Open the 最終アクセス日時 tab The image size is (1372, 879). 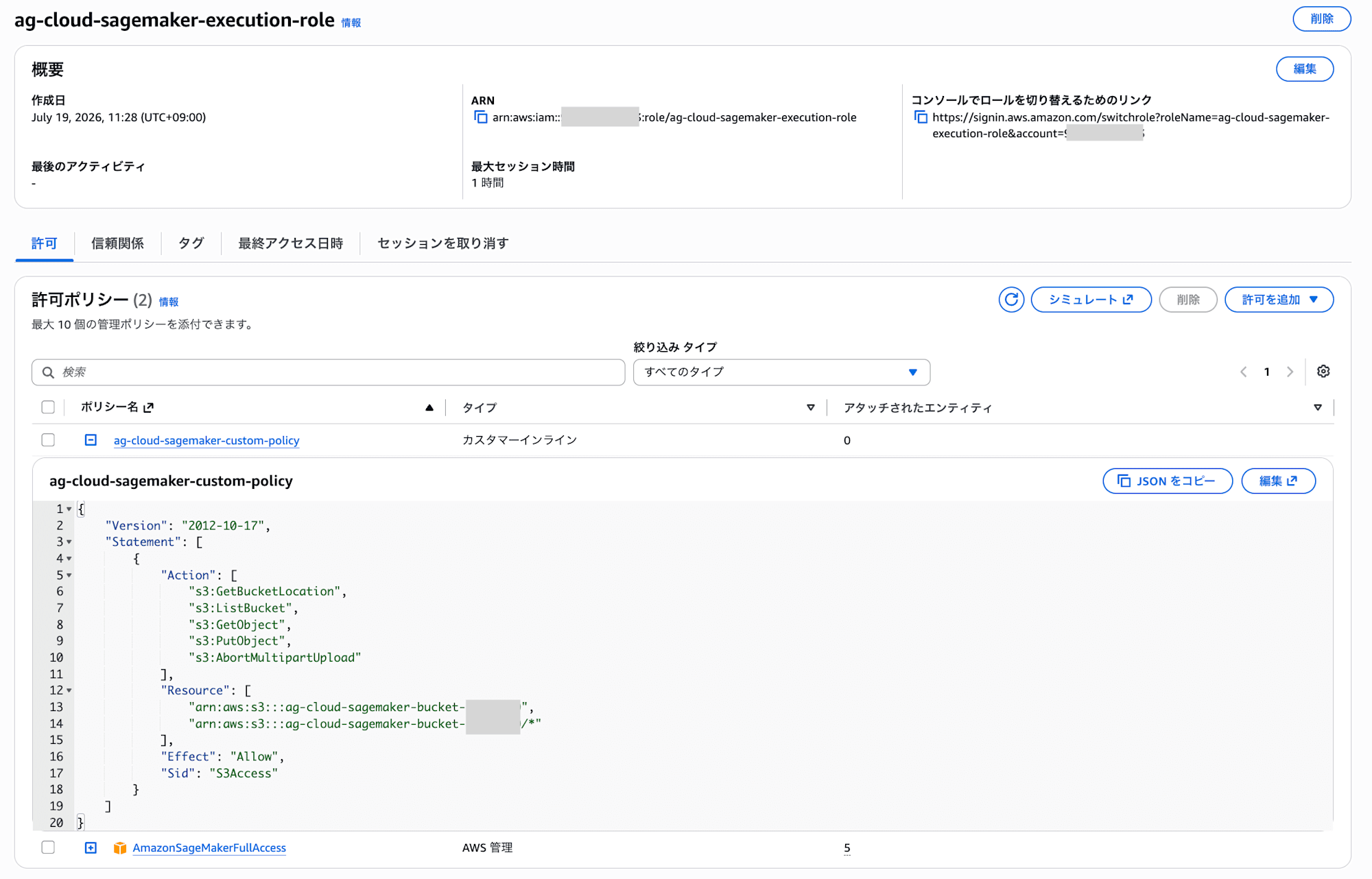291,243
